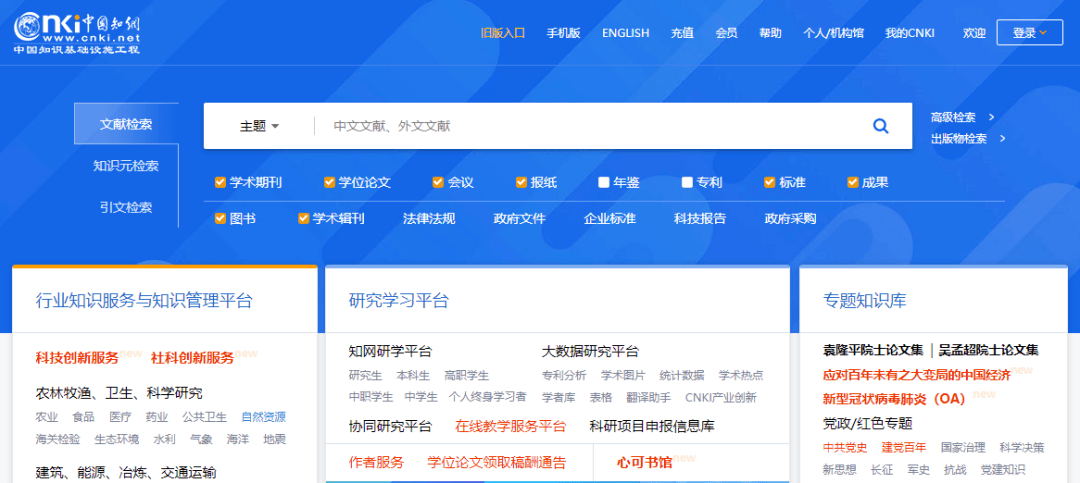Open 手机版 in top navigation
The width and height of the screenshot is (1080, 483).
pos(563,32)
